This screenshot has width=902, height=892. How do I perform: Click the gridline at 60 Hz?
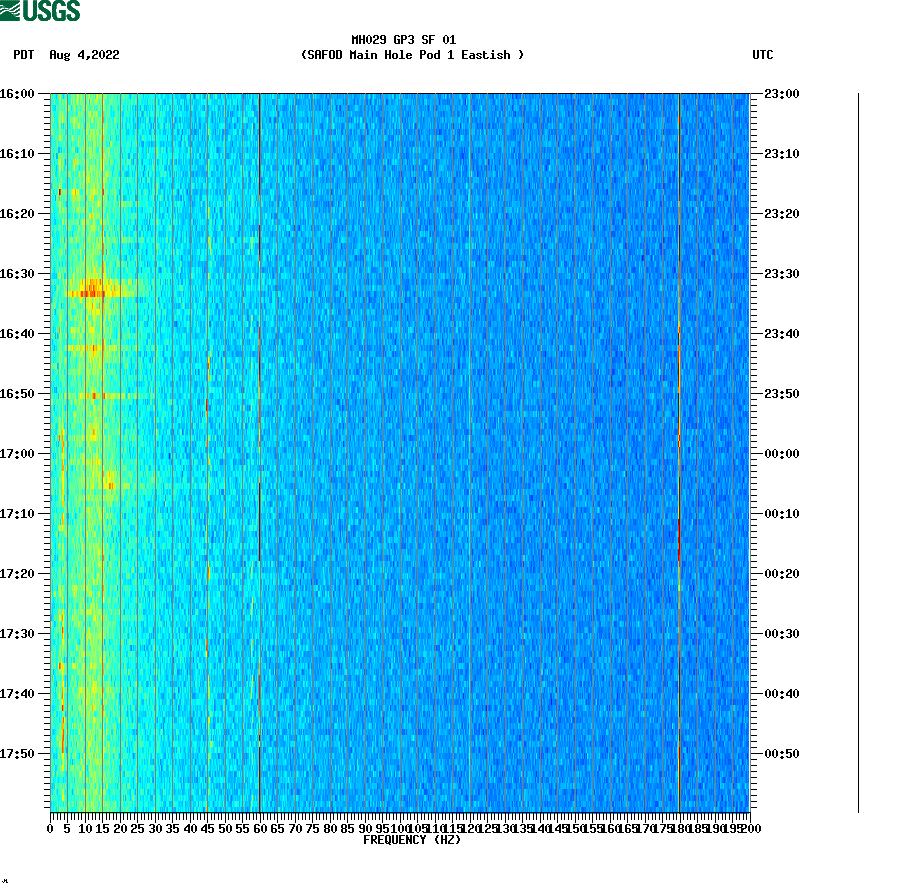coord(259,450)
